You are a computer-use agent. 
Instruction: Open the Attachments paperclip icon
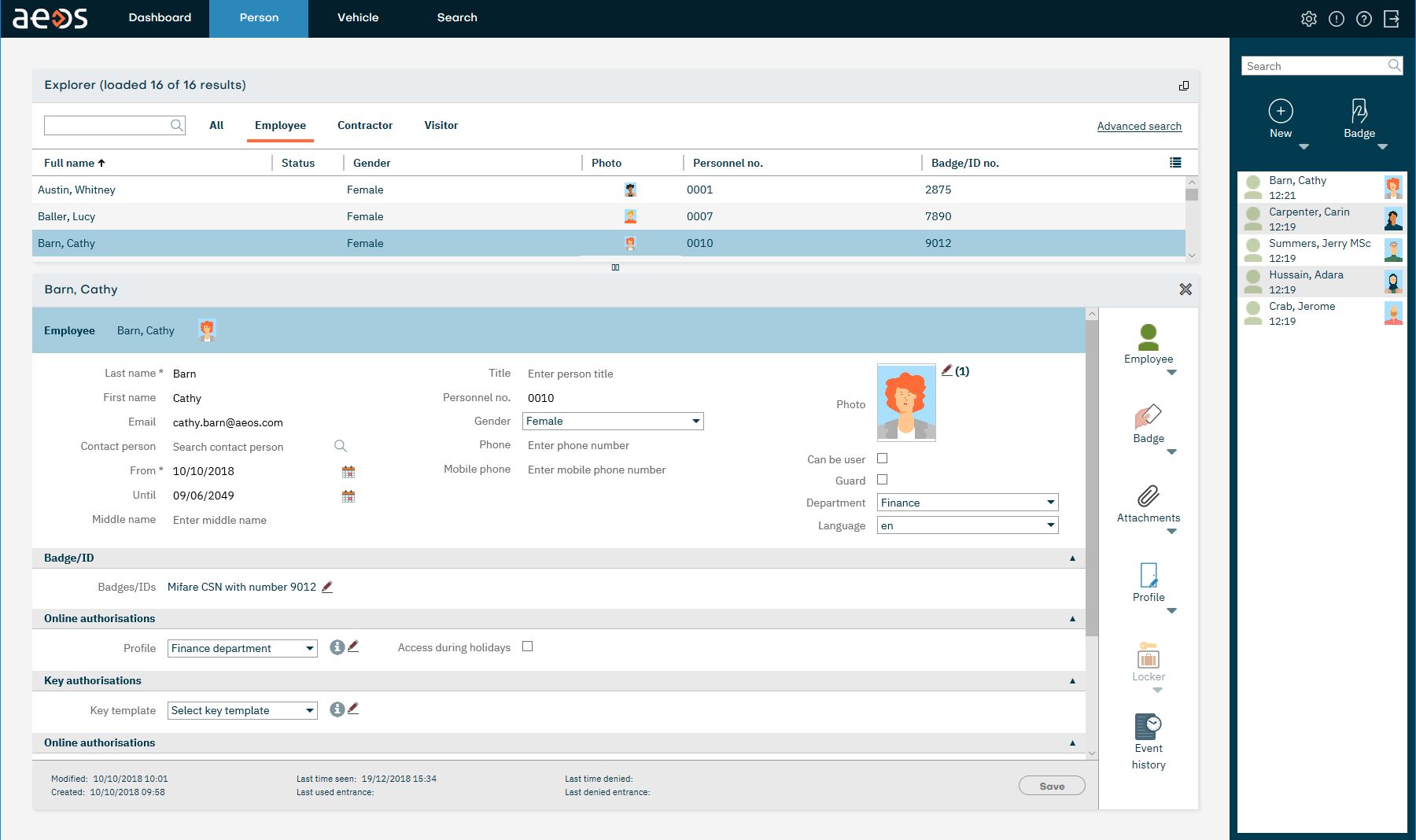pyautogui.click(x=1148, y=496)
